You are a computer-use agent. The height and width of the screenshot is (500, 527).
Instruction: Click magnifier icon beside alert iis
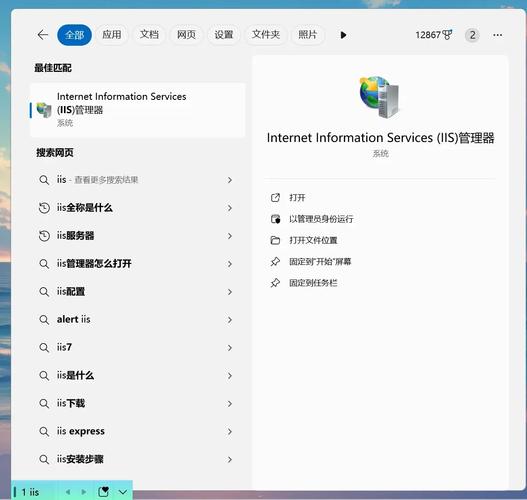[44, 320]
